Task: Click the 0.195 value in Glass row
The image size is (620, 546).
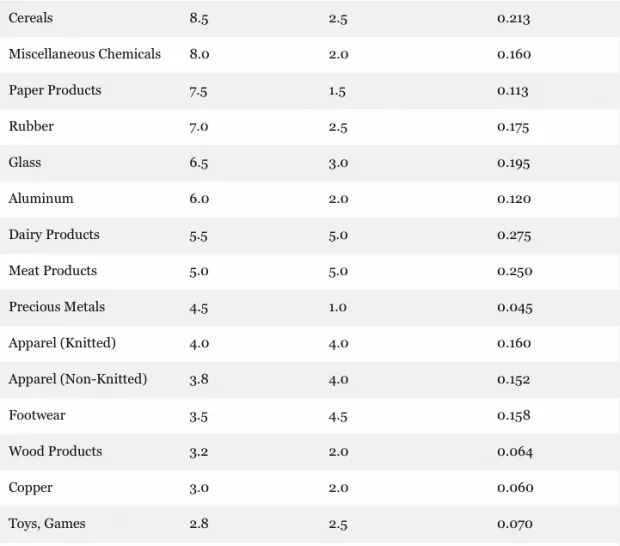Action: click(x=514, y=162)
